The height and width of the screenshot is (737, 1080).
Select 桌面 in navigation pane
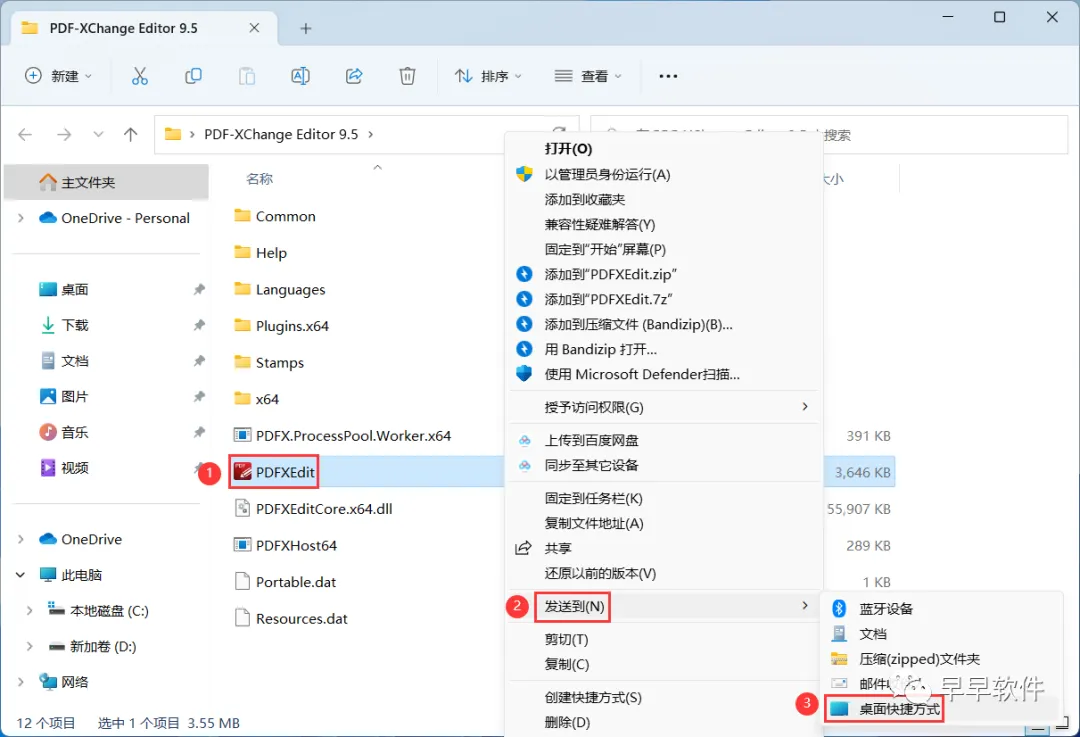[x=74, y=289]
